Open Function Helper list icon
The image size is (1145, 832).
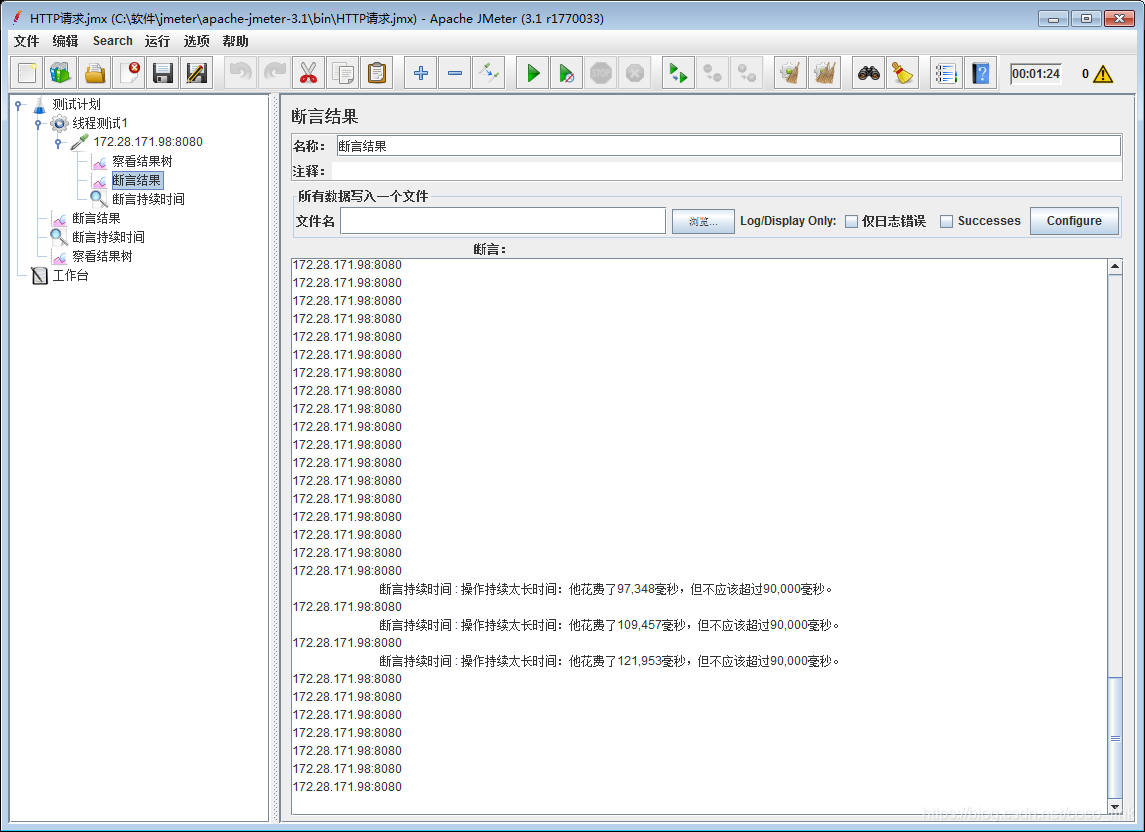(946, 73)
